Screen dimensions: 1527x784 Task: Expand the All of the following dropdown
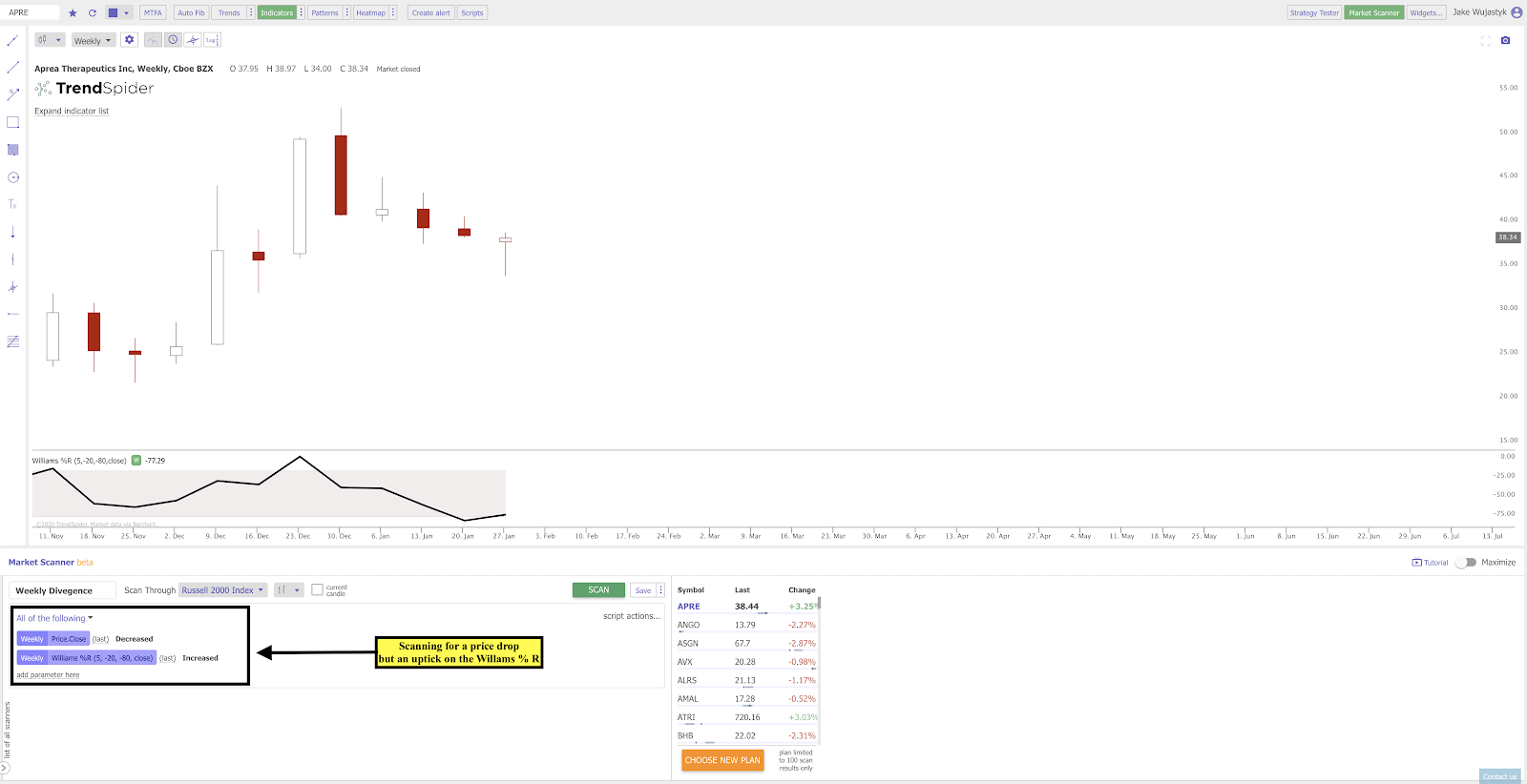54,618
